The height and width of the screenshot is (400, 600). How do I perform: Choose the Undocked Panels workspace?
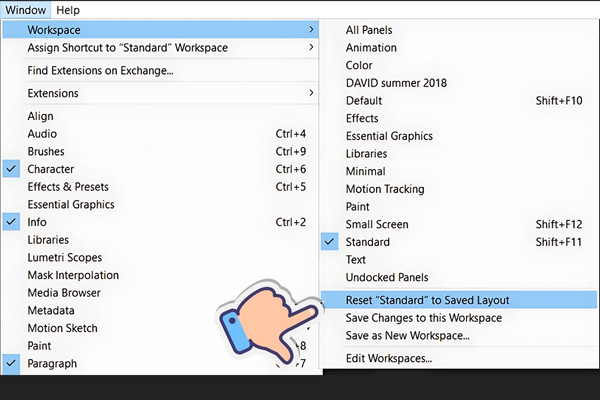tap(459, 277)
